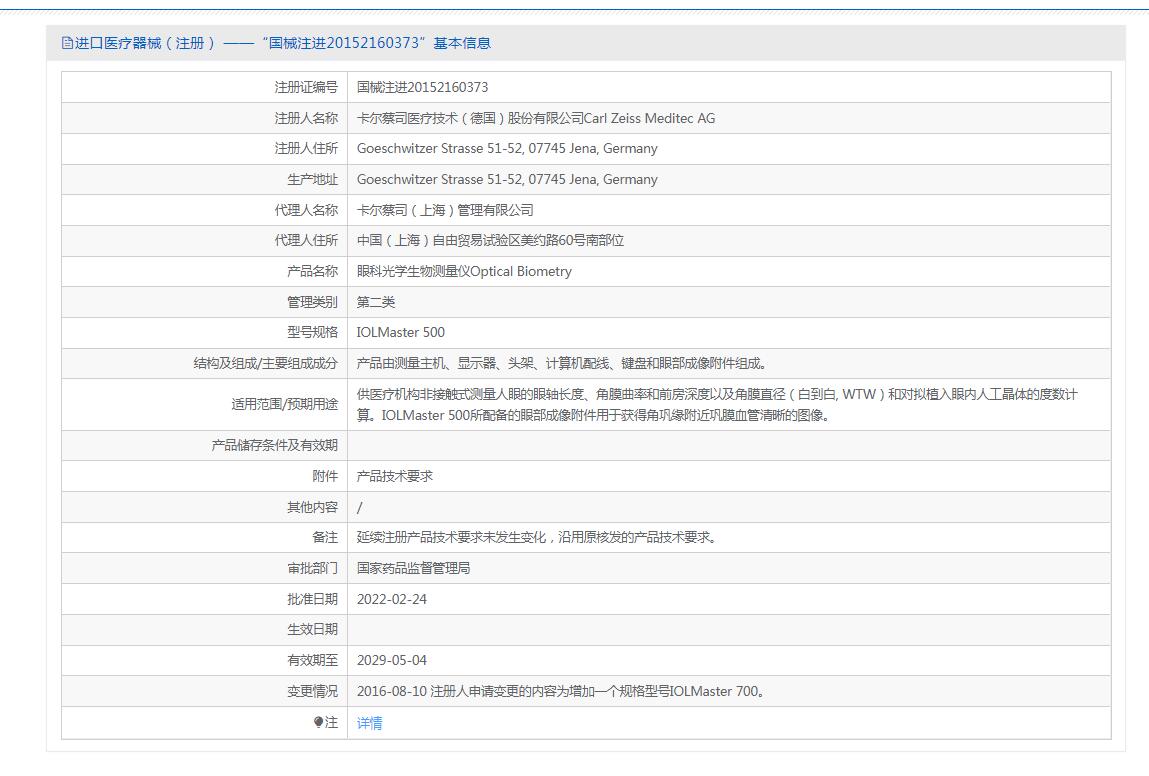Screen dimensions: 1149x776
Task: Click the agent address 美约路60号南部位
Action: click(490, 240)
